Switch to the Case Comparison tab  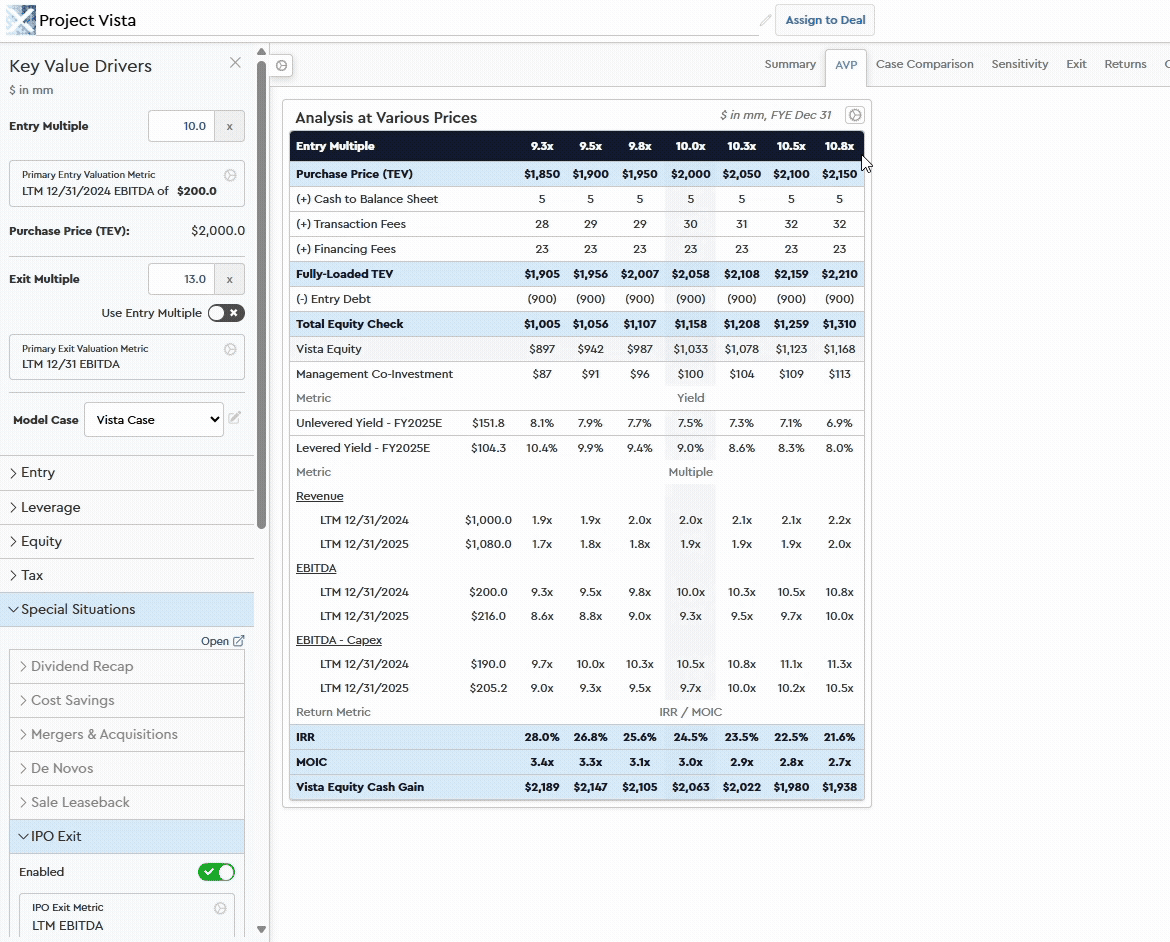point(924,64)
